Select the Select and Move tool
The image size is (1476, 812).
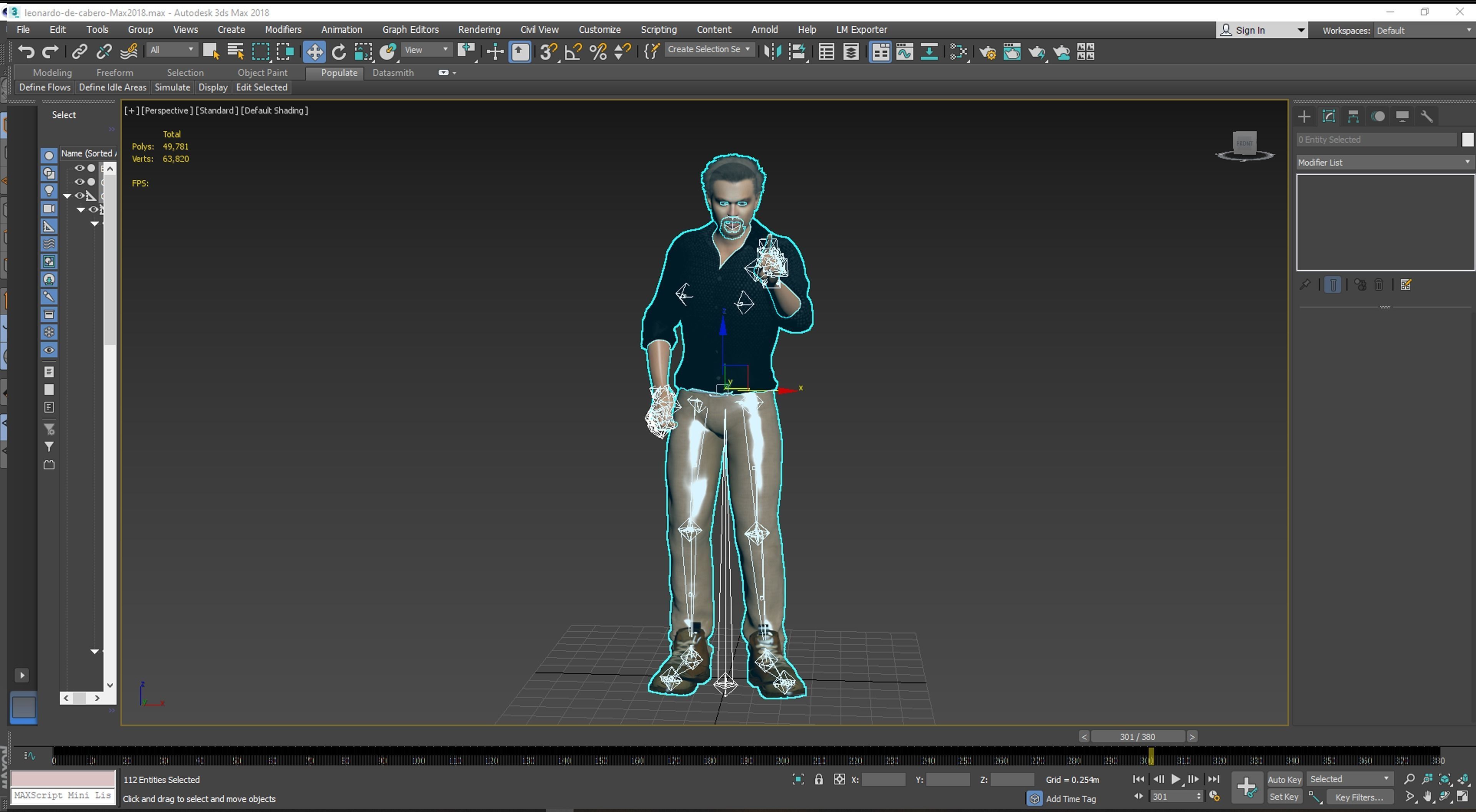click(x=314, y=52)
